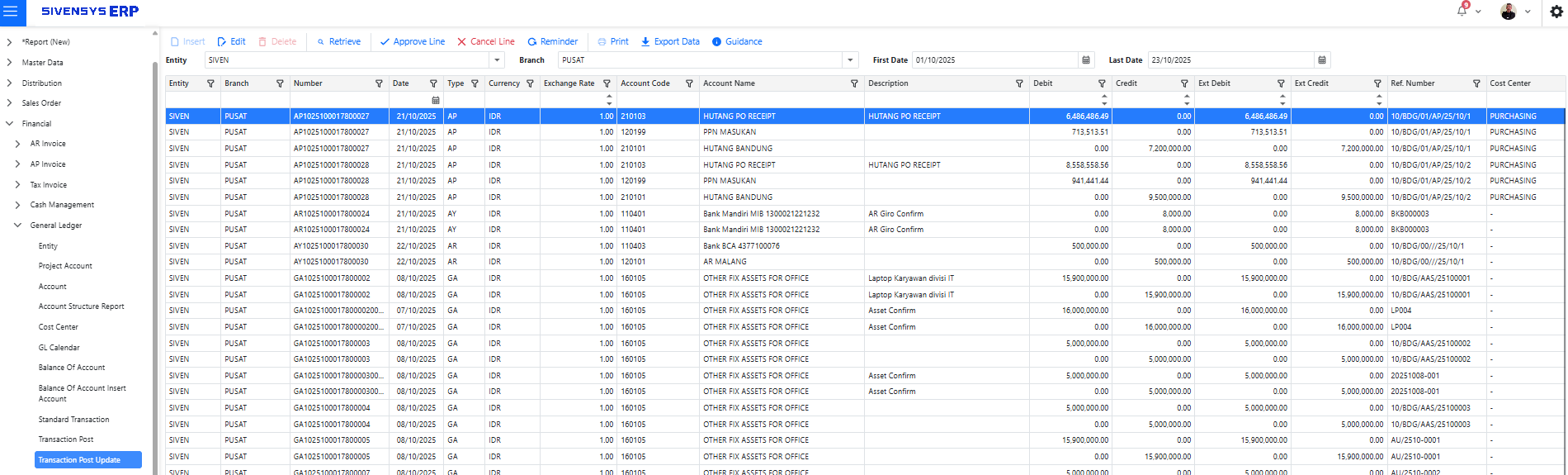The height and width of the screenshot is (475, 1568).
Task: Open Project Account page
Action: [x=65, y=266]
